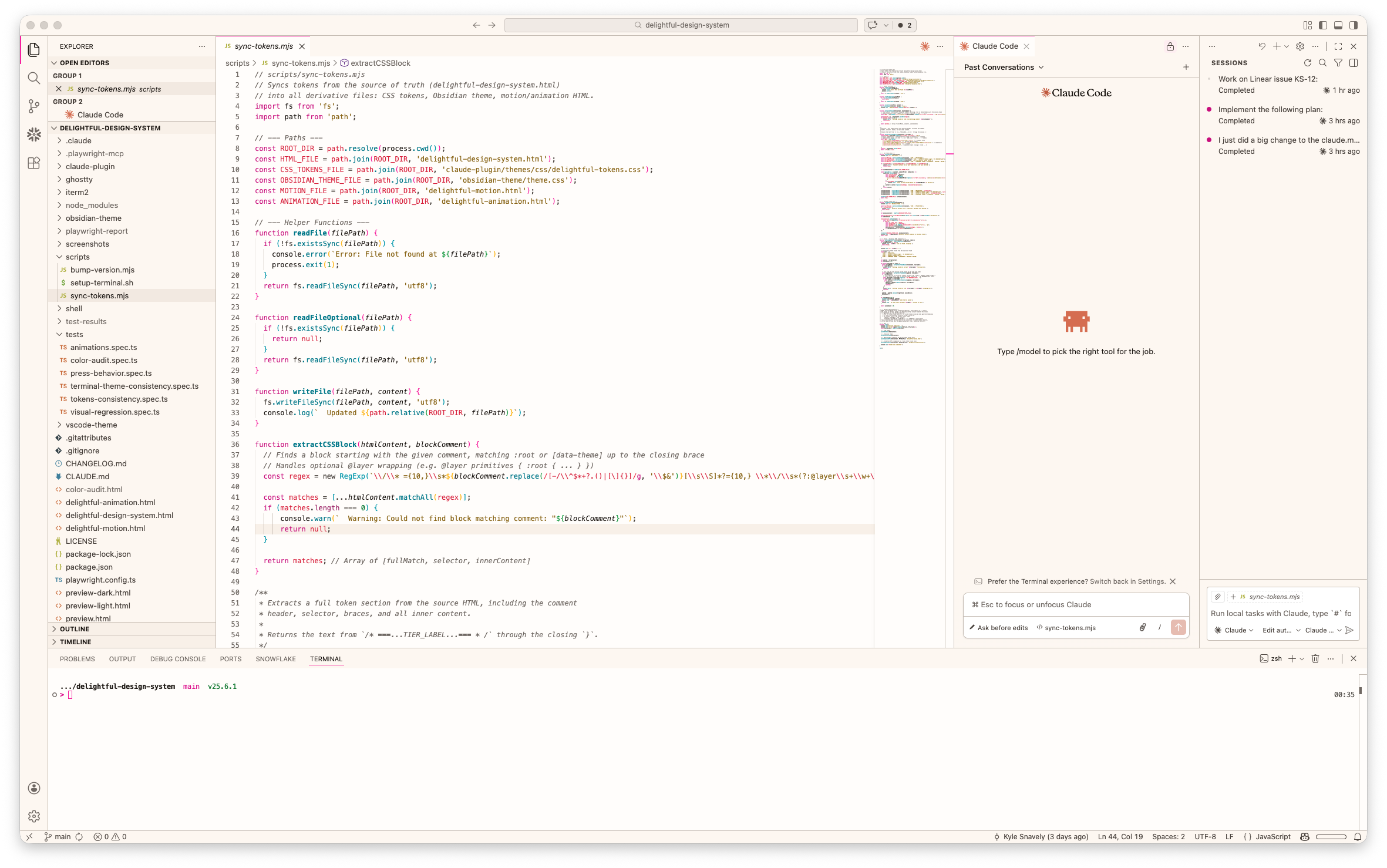Filter sessions using the funnel icon
The height and width of the screenshot is (868, 1387).
coord(1338,63)
